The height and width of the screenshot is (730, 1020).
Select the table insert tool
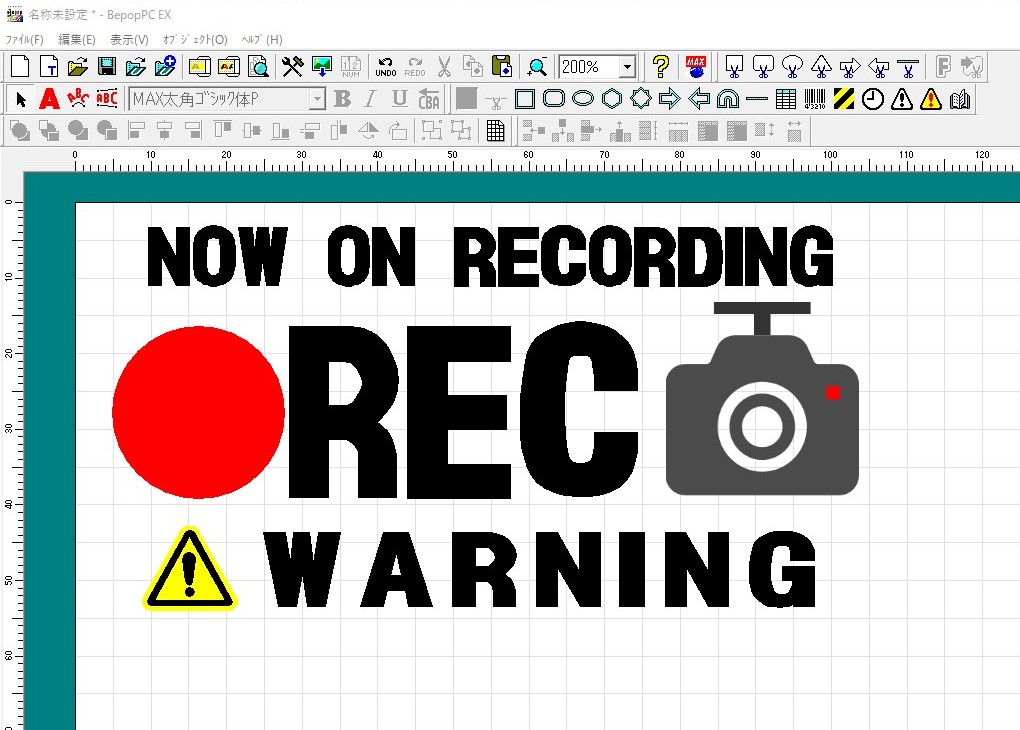coord(786,98)
